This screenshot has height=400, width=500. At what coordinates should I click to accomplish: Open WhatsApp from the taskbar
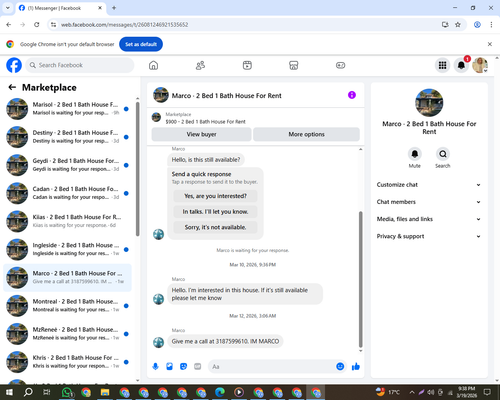click(67, 392)
